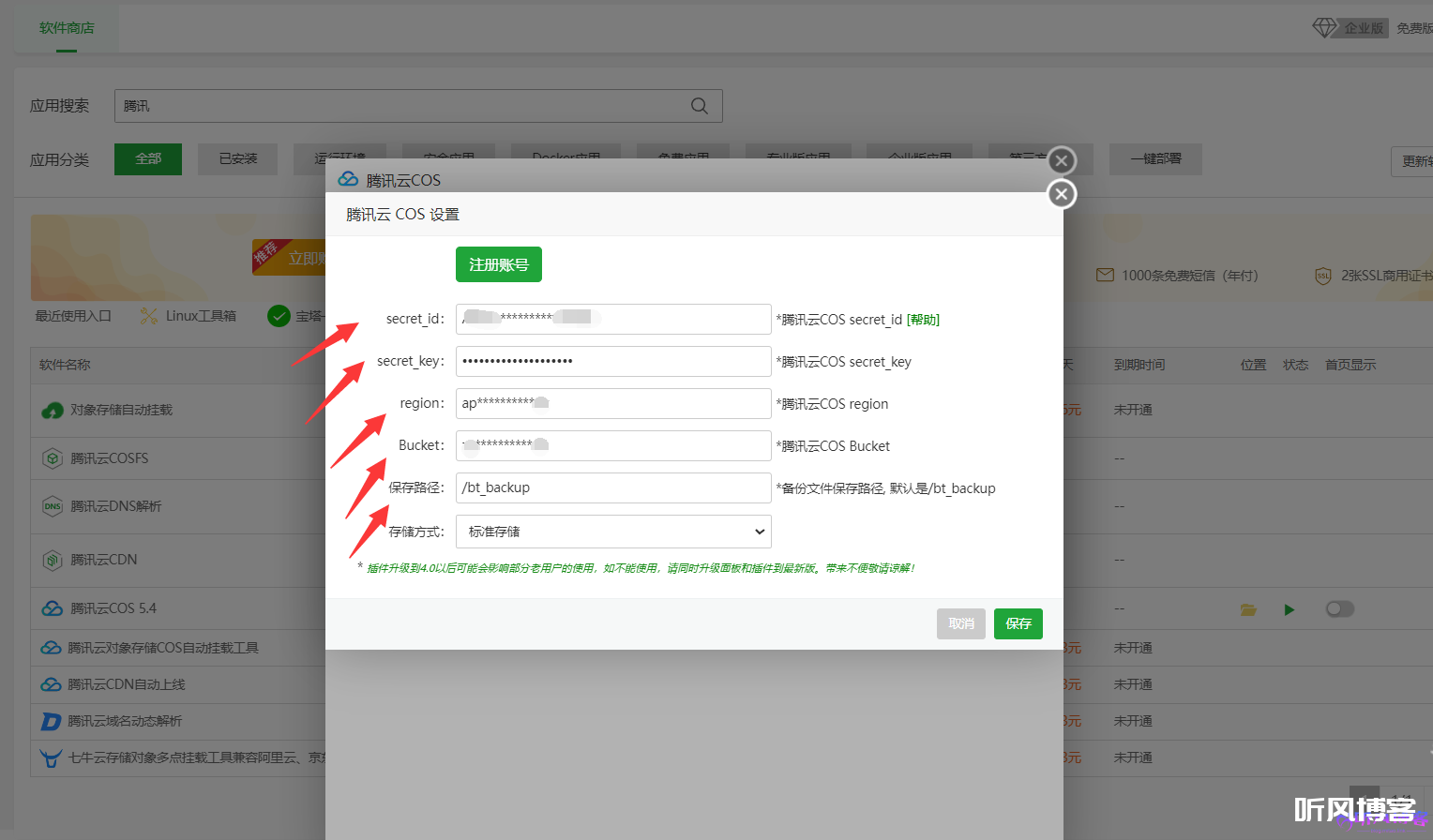
Task: Click 未开通 in the 七牛云存储 row
Action: click(1133, 757)
